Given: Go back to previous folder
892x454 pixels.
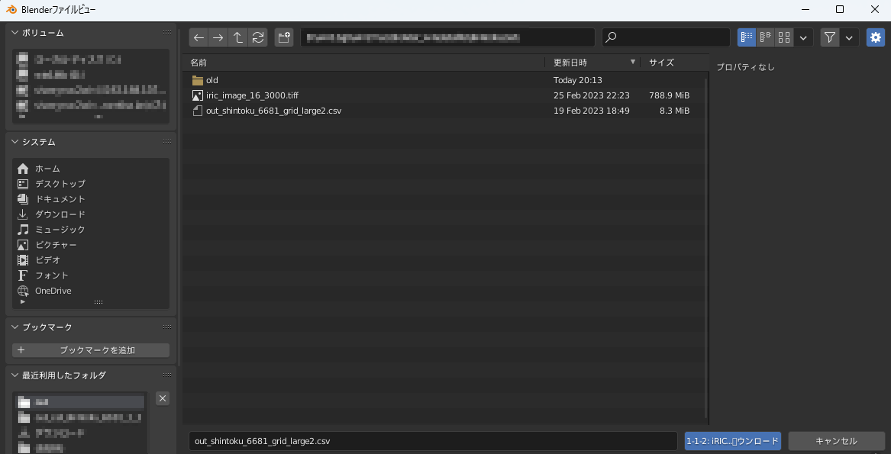Looking at the screenshot, I should click(x=199, y=38).
